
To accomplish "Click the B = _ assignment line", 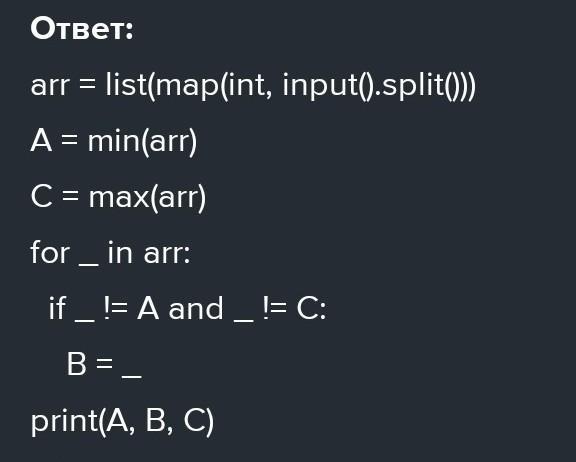I will point(104,365).
